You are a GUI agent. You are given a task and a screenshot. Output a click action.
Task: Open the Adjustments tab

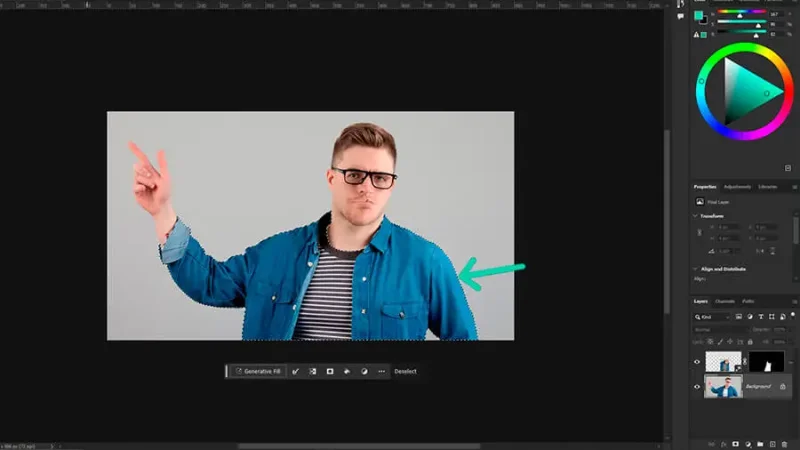click(737, 187)
